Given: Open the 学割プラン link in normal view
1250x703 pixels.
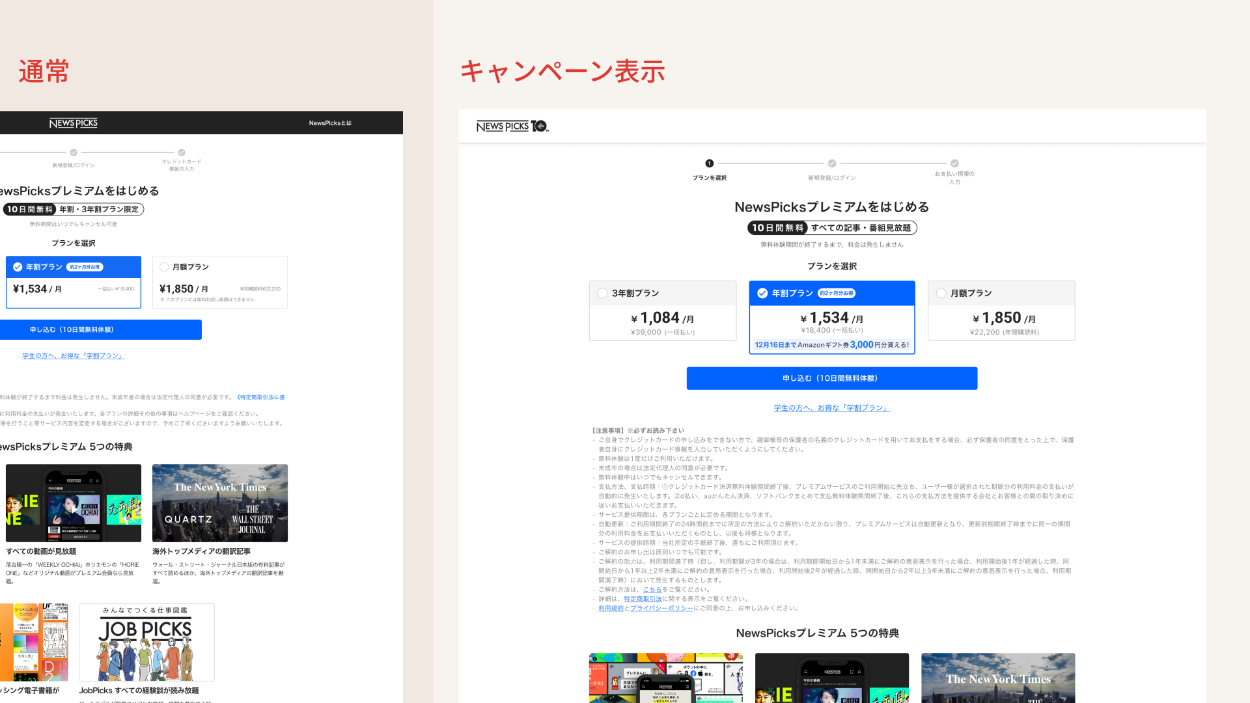Looking at the screenshot, I should 73,356.
